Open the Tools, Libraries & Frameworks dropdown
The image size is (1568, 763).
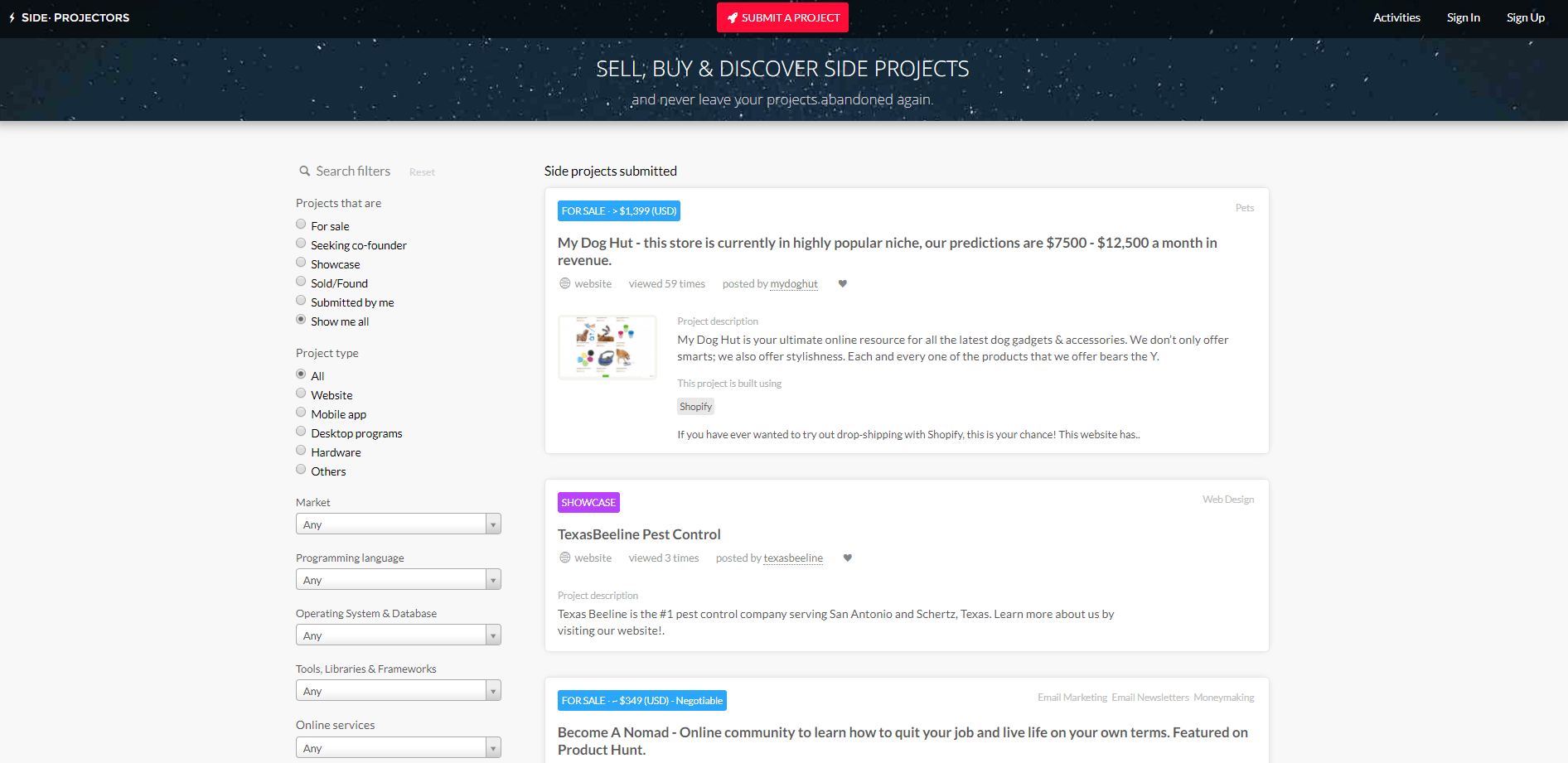pyautogui.click(x=398, y=691)
